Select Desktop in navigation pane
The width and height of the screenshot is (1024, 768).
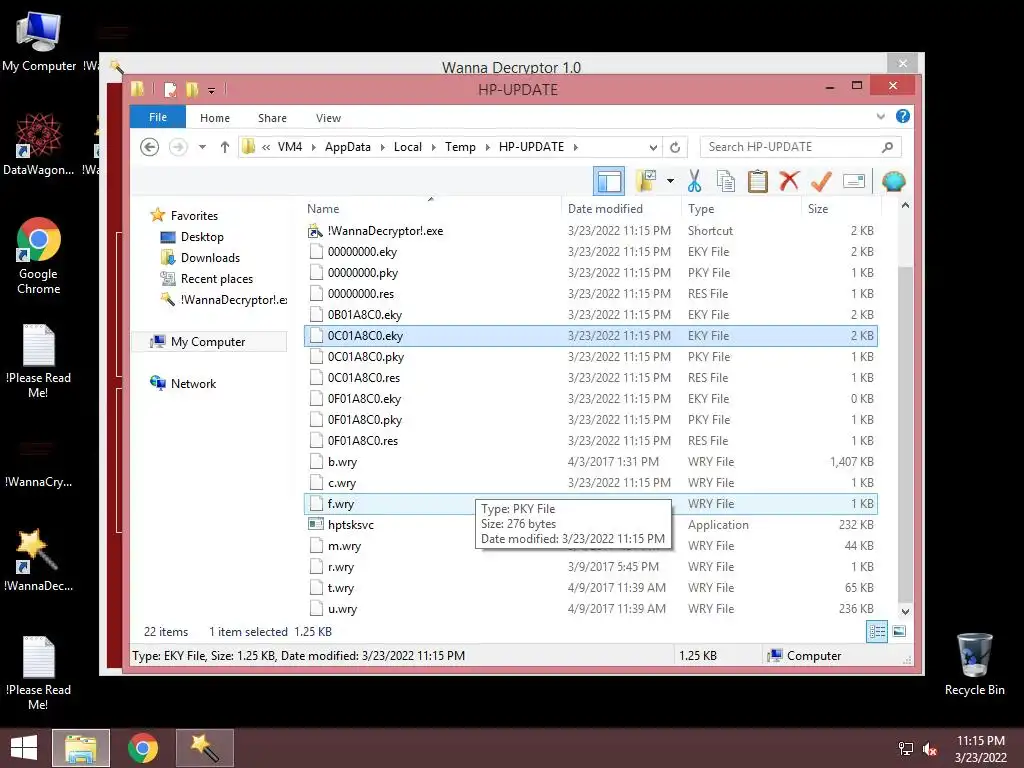tap(202, 236)
